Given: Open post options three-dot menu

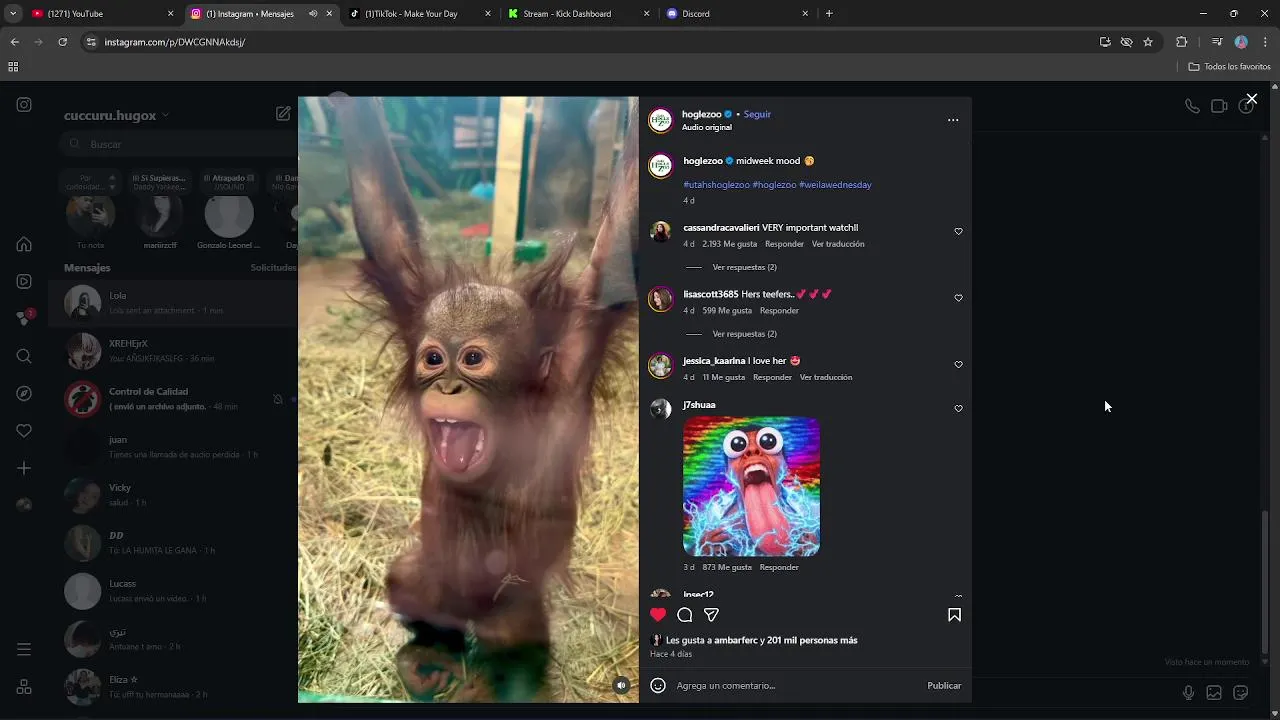Looking at the screenshot, I should 953,120.
